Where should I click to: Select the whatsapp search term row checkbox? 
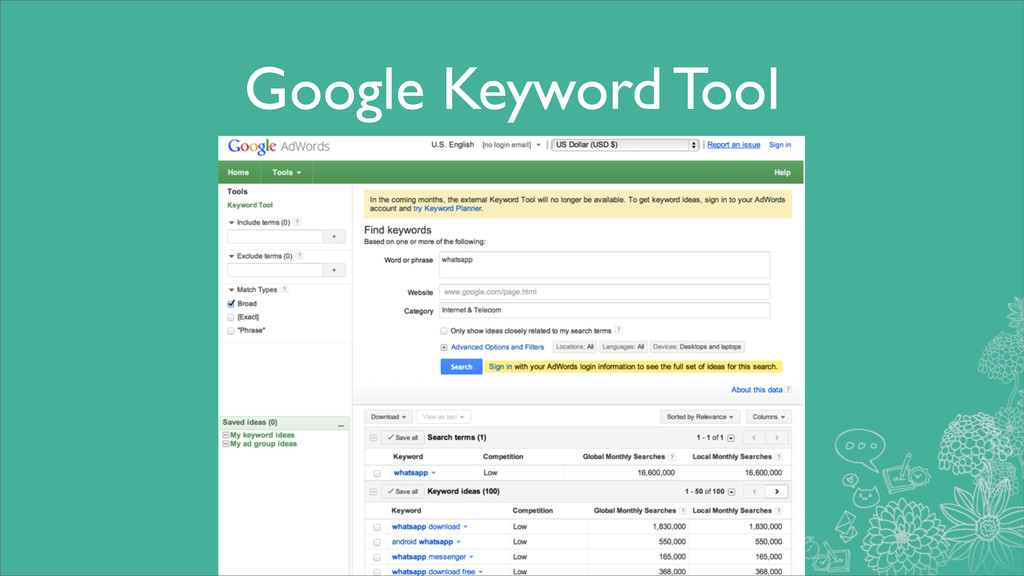[377, 473]
